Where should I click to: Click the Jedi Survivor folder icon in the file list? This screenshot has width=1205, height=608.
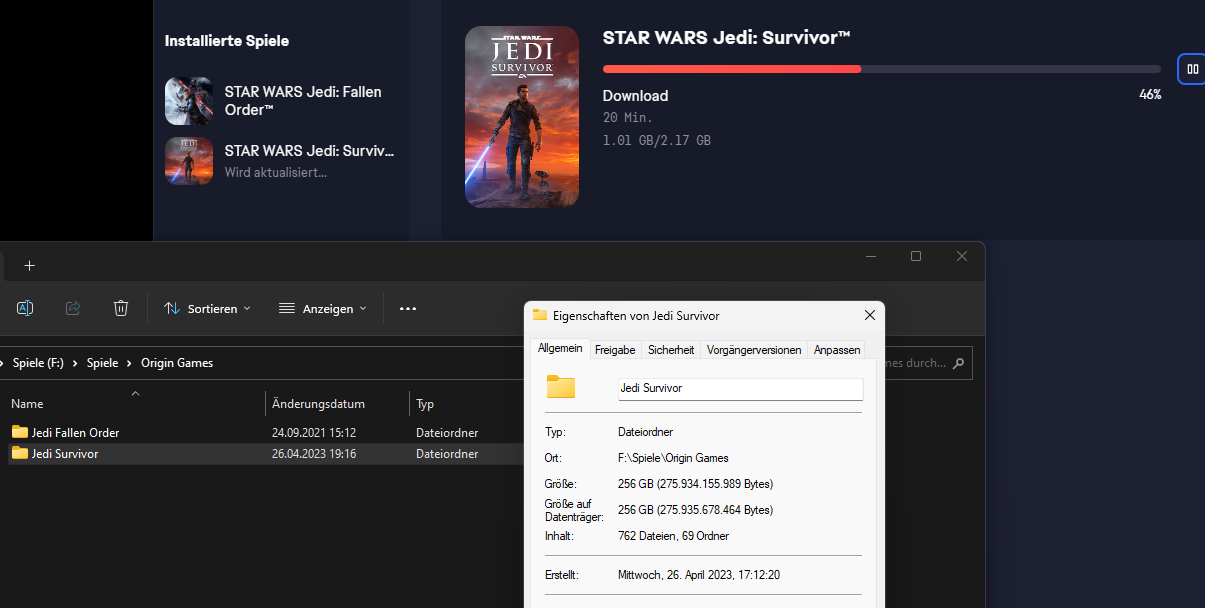pos(20,453)
